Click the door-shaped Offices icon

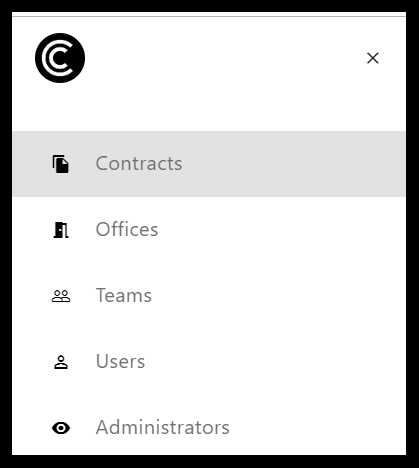tap(61, 230)
